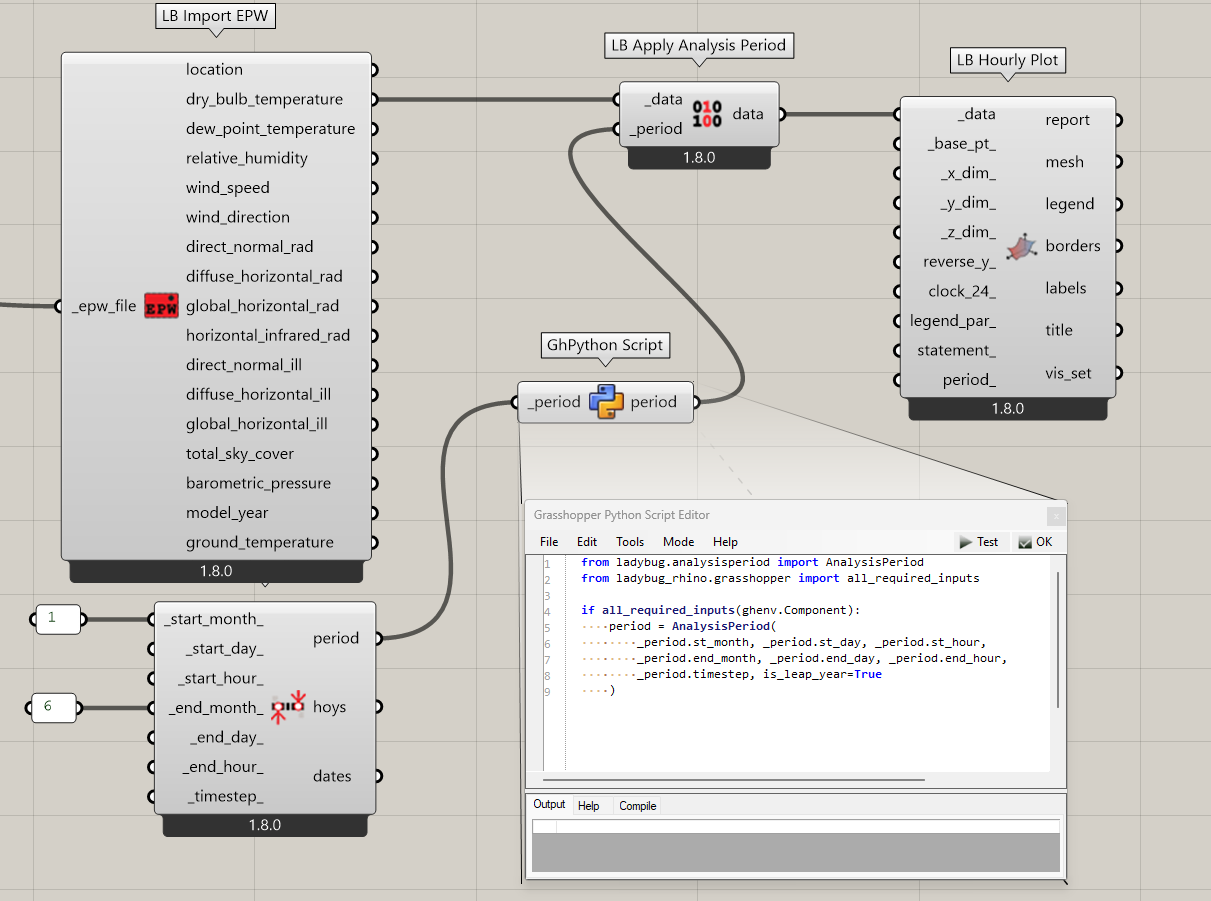Click the vis_set output on Hourly Plot

1068,373
